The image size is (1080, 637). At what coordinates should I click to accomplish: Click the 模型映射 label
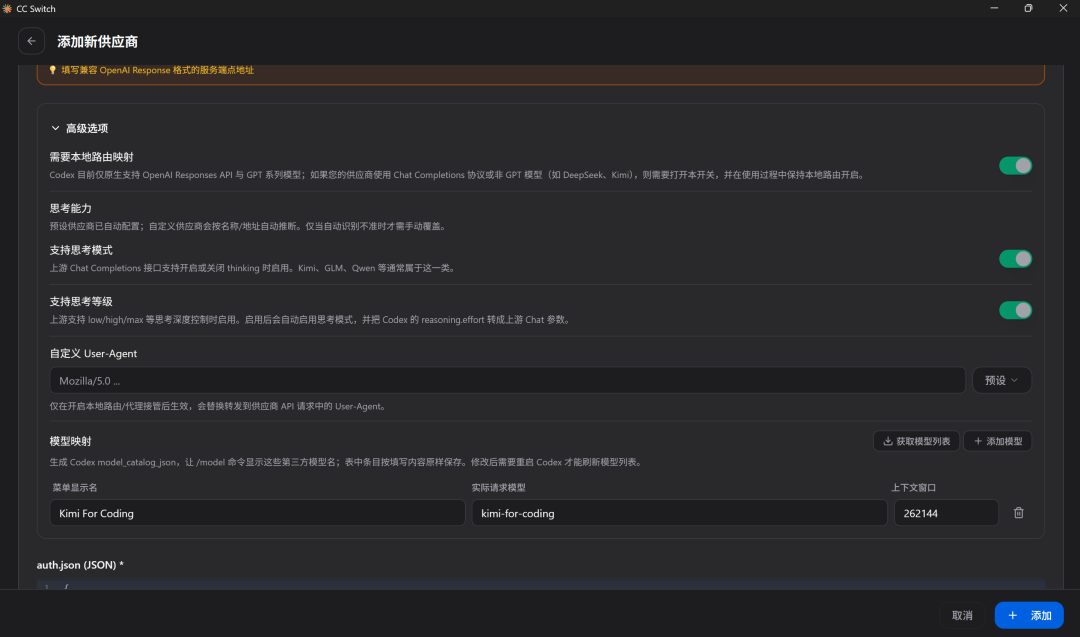(70, 441)
